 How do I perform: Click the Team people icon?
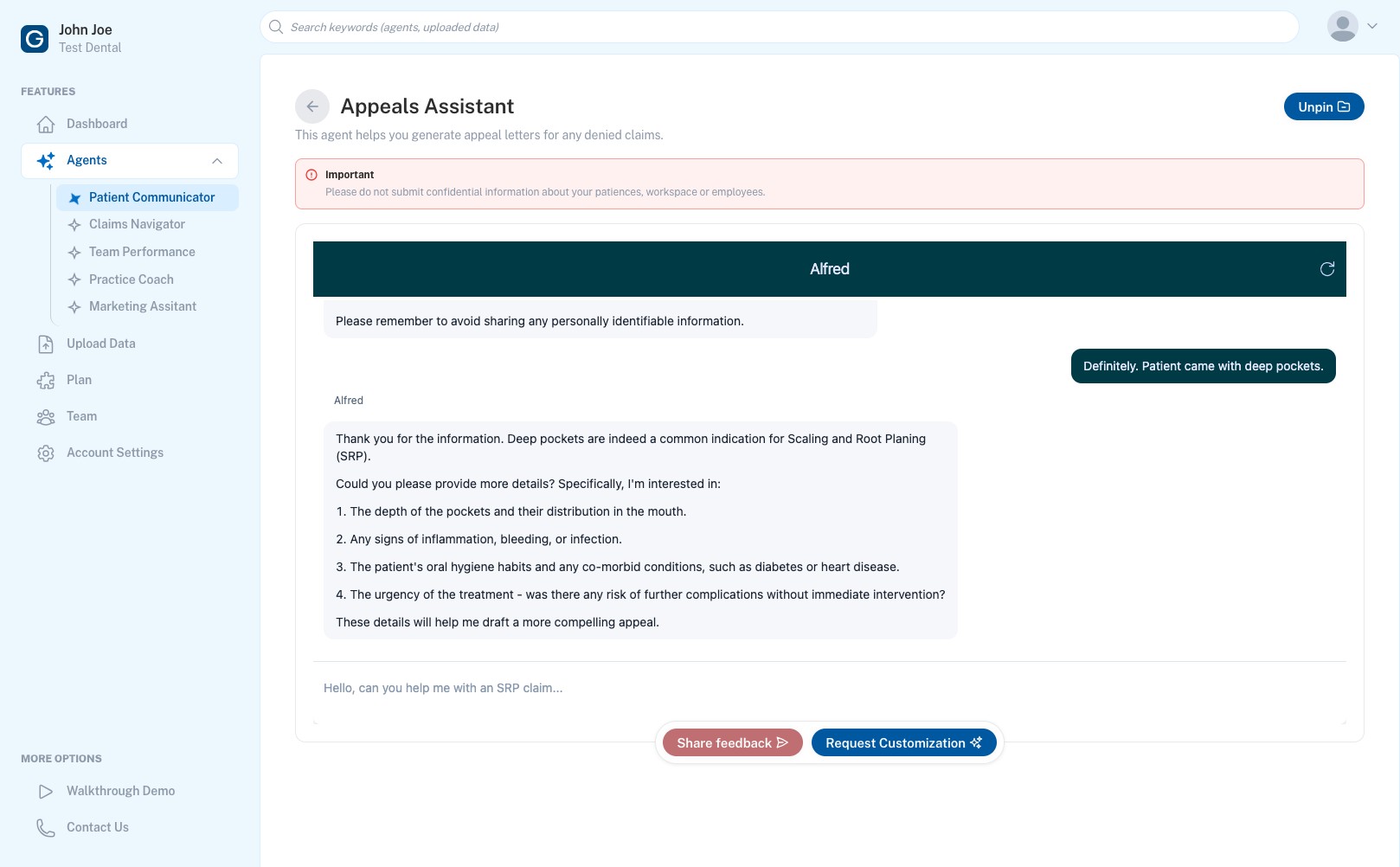point(46,417)
